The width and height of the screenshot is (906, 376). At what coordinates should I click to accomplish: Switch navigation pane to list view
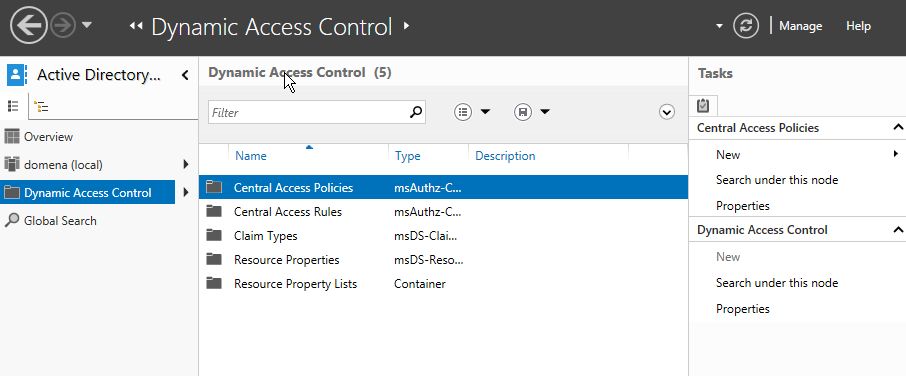[x=13, y=106]
